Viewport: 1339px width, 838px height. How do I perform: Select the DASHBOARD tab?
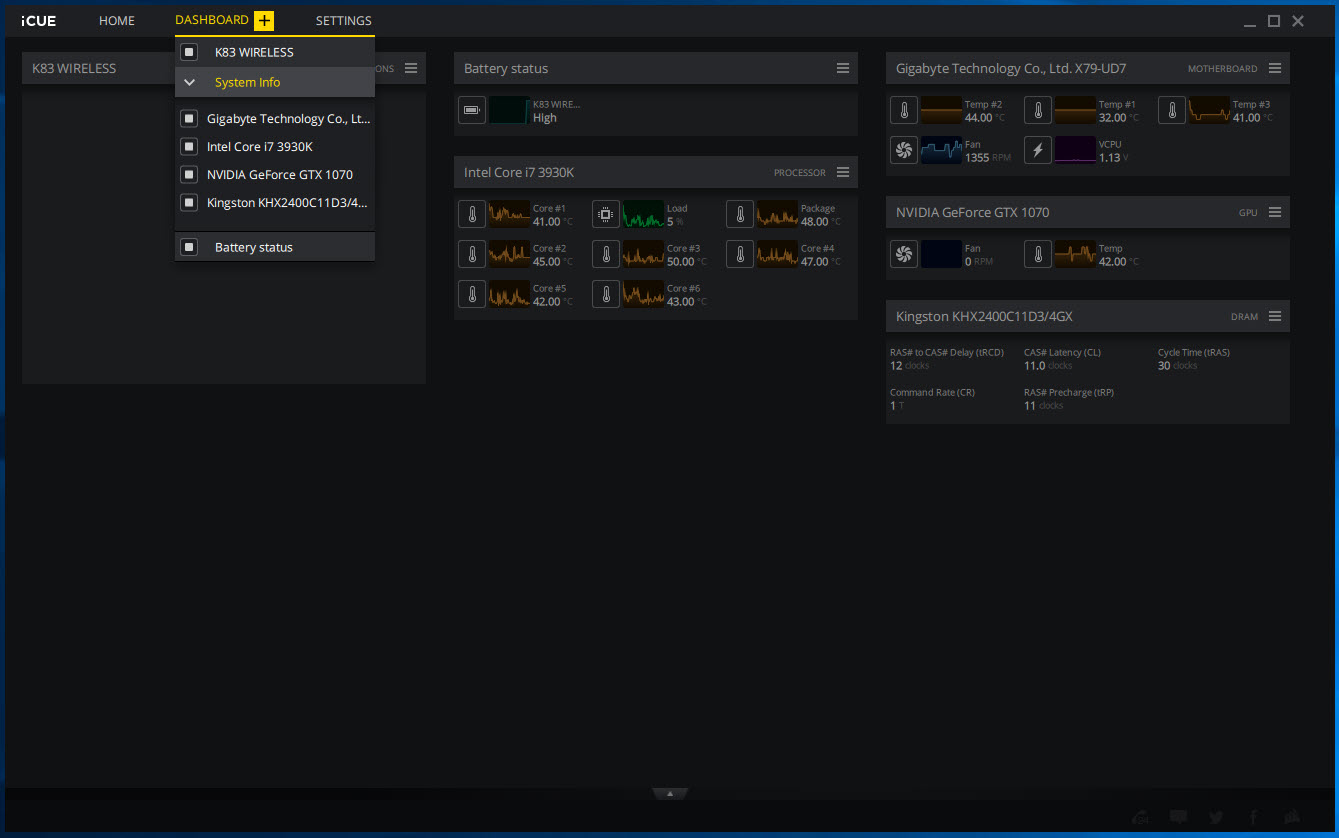click(212, 20)
